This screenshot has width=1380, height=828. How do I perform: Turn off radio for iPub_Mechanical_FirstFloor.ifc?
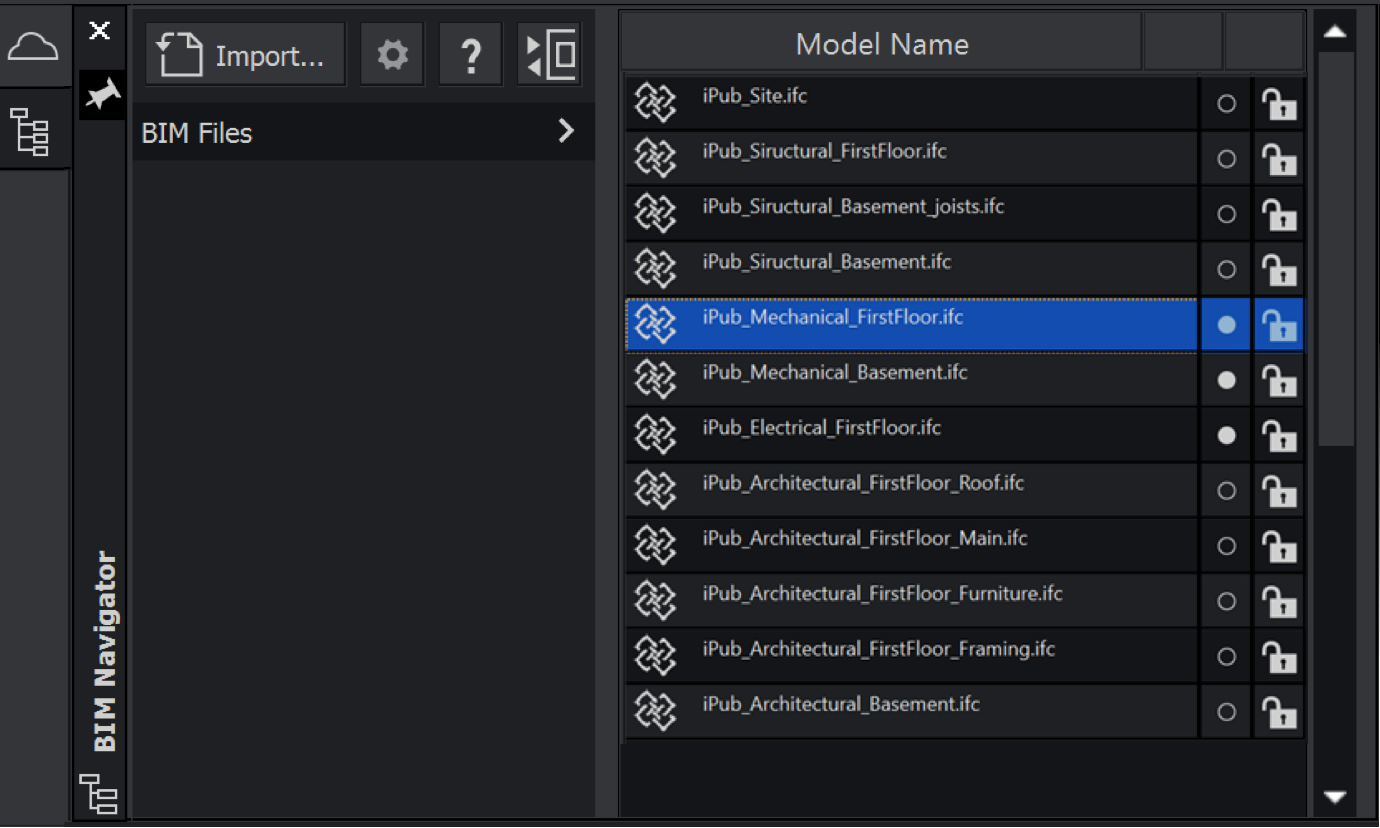1226,325
